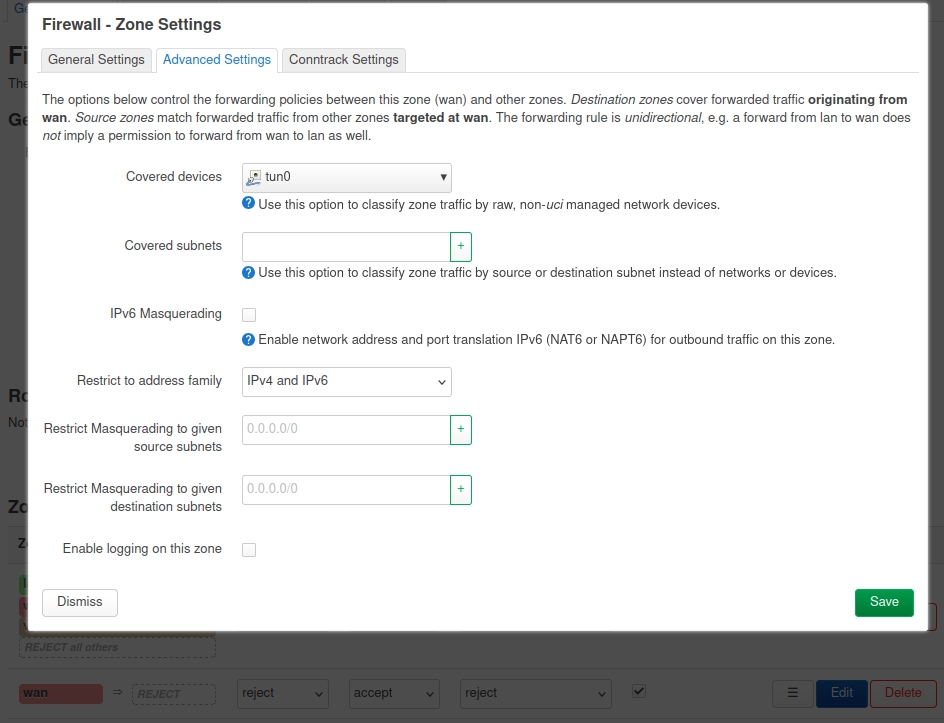This screenshot has width=944, height=723.
Task: Enable IPv6 Masquerading checkbox
Action: pos(249,315)
